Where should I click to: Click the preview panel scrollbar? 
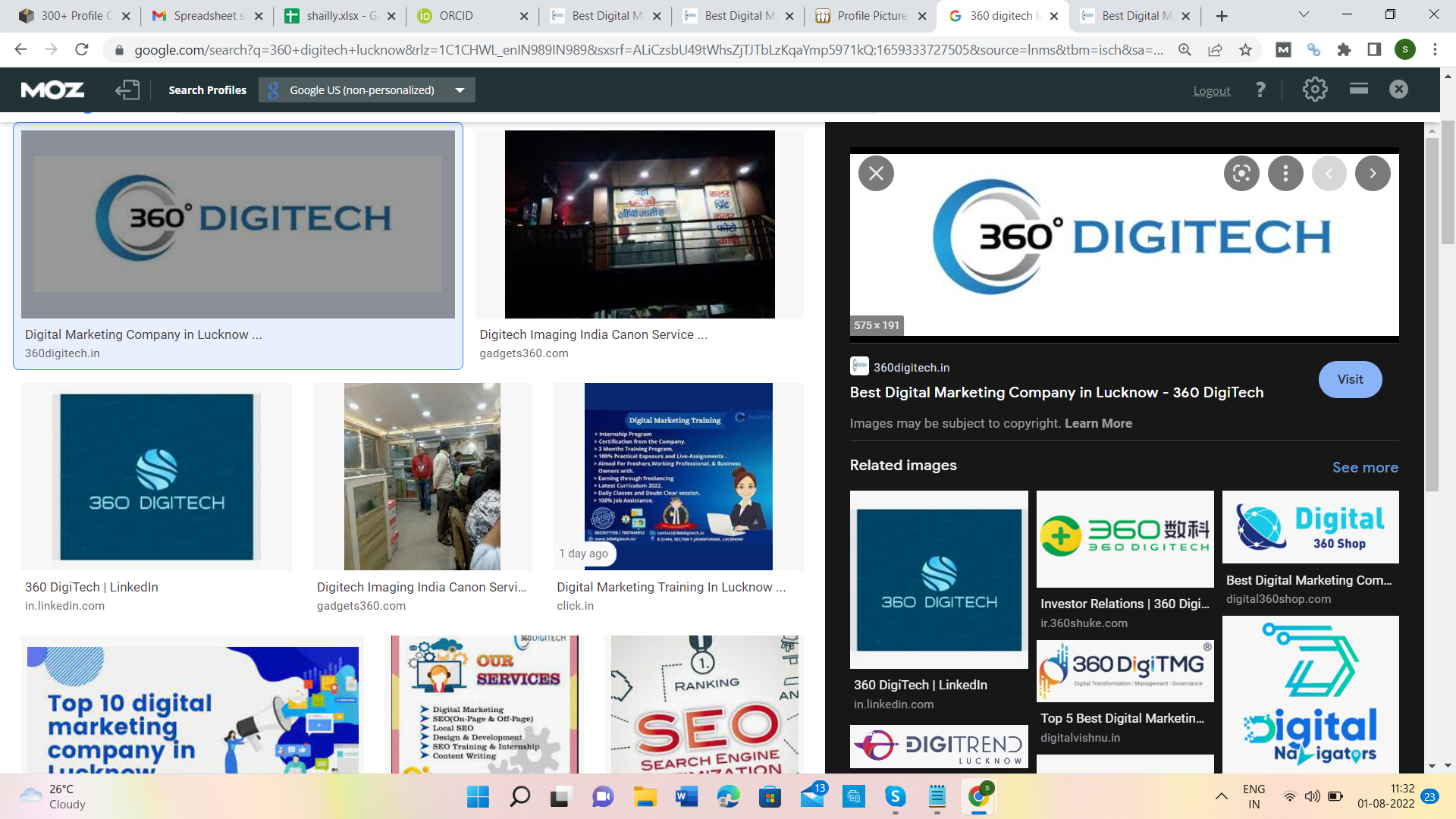click(x=1432, y=303)
